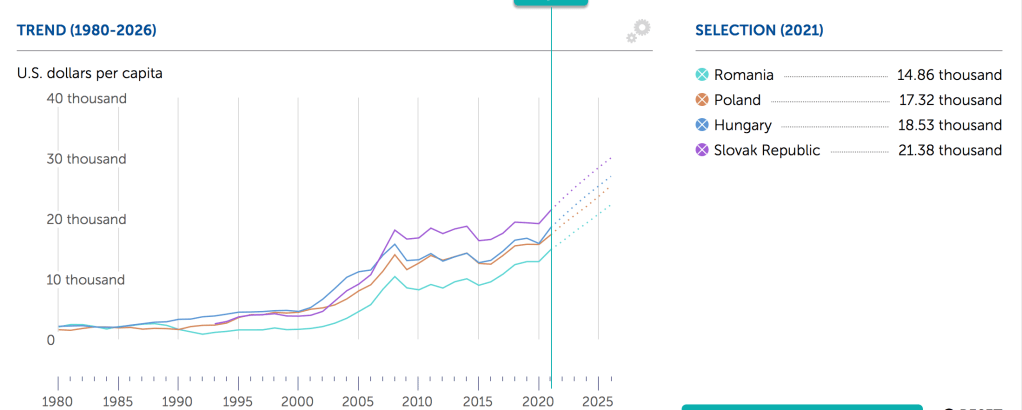Open the chart settings gear icon
This screenshot has height=410, width=1022.
click(x=638, y=31)
